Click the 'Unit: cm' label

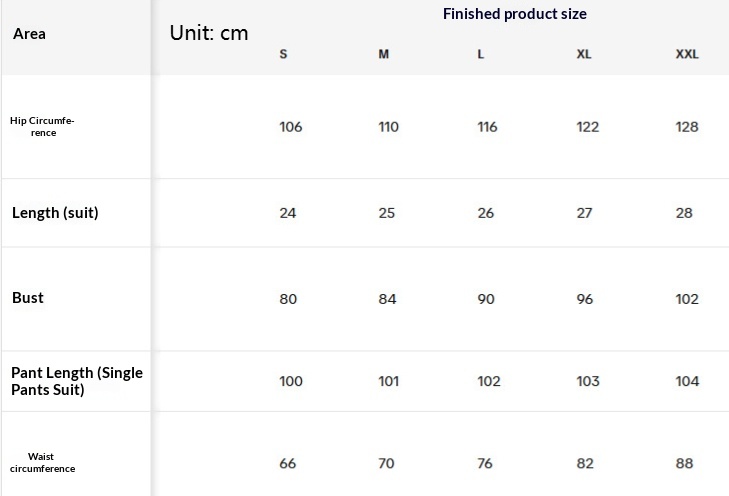point(209,33)
